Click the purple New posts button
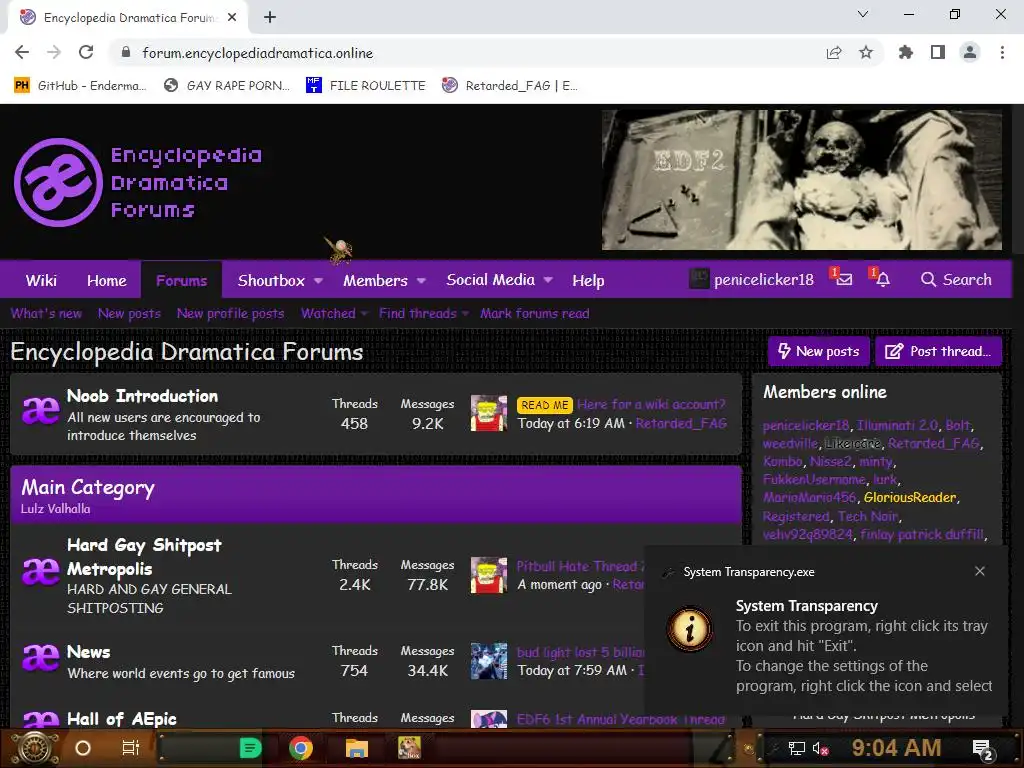 coord(818,351)
